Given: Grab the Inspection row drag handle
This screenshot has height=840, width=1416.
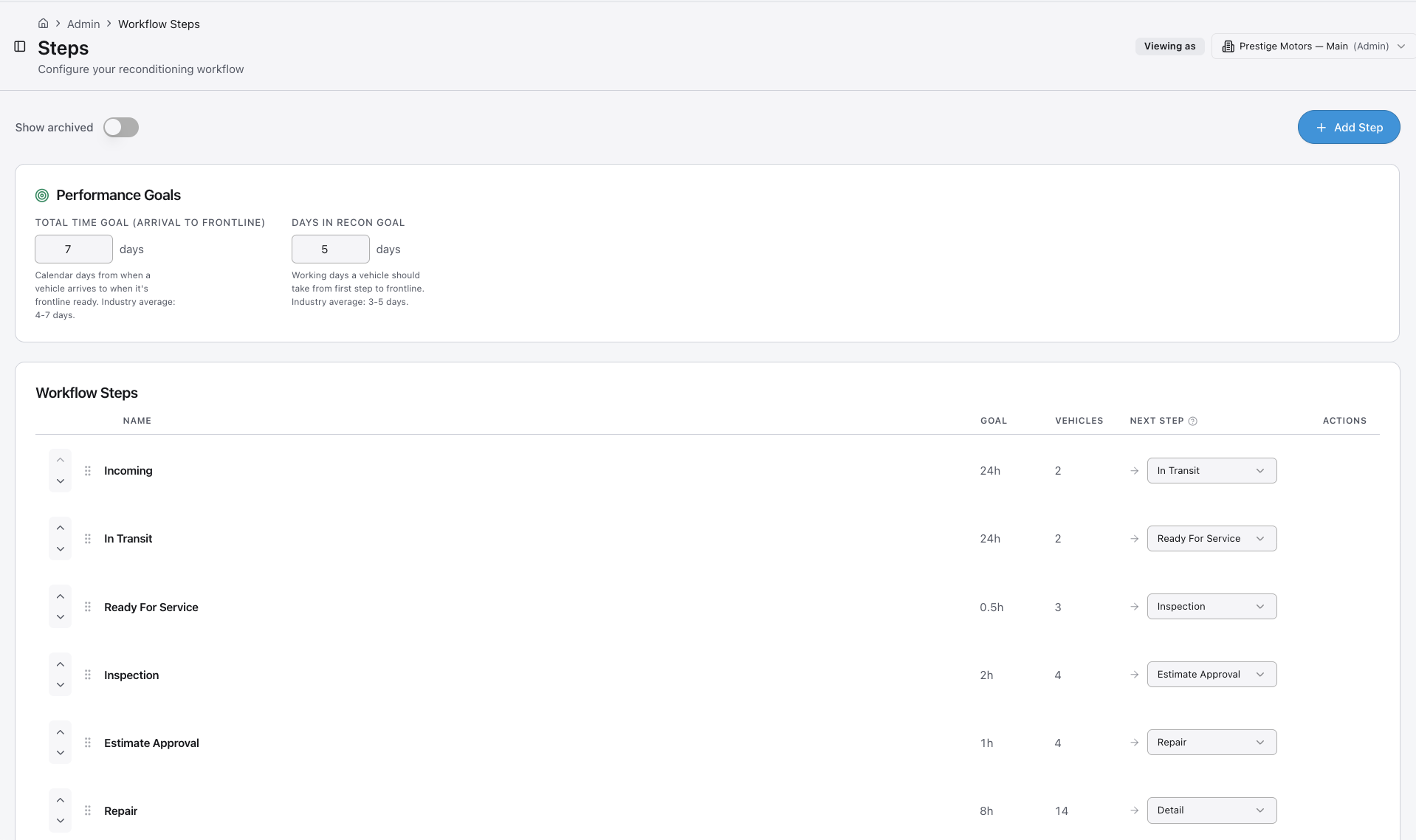Looking at the screenshot, I should click(88, 675).
